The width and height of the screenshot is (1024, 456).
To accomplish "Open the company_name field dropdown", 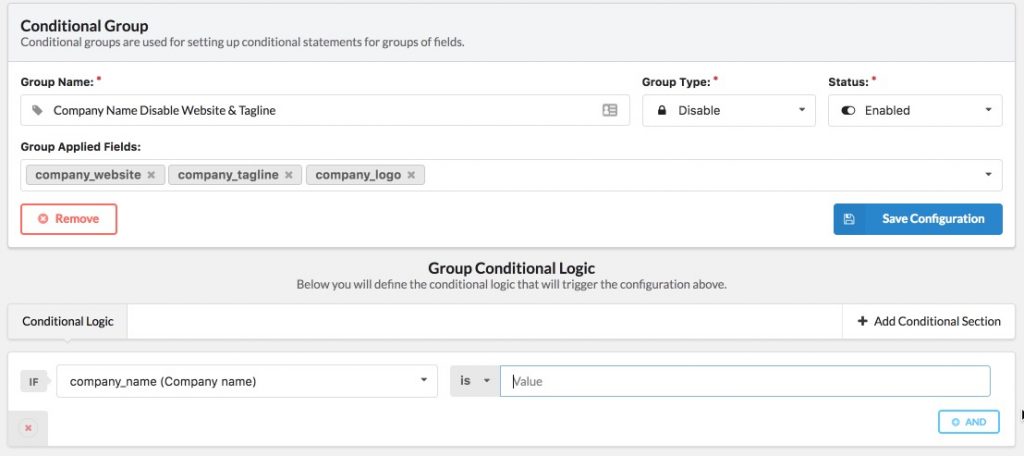I will [247, 381].
